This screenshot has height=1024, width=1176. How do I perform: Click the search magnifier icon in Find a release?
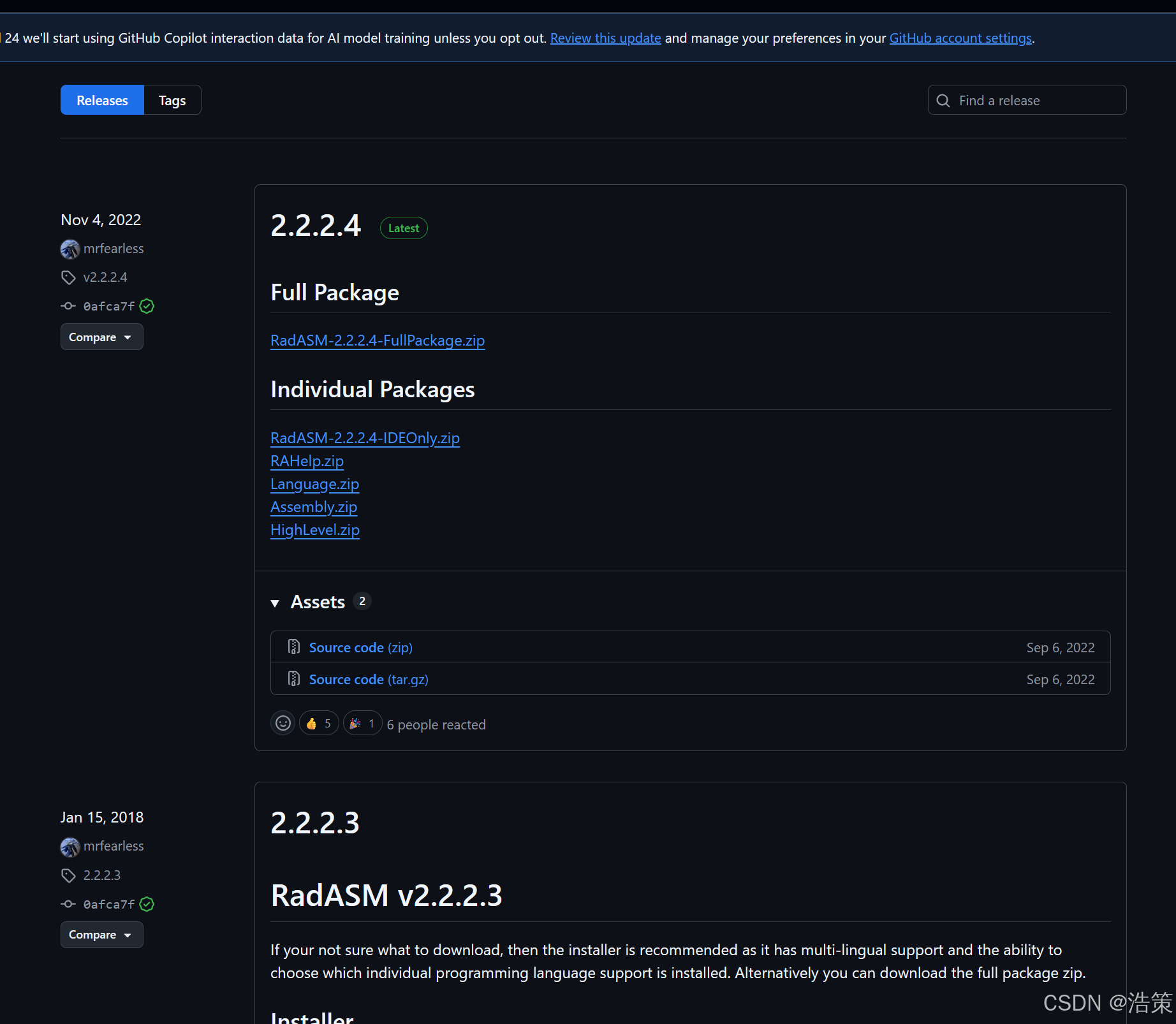coord(943,101)
